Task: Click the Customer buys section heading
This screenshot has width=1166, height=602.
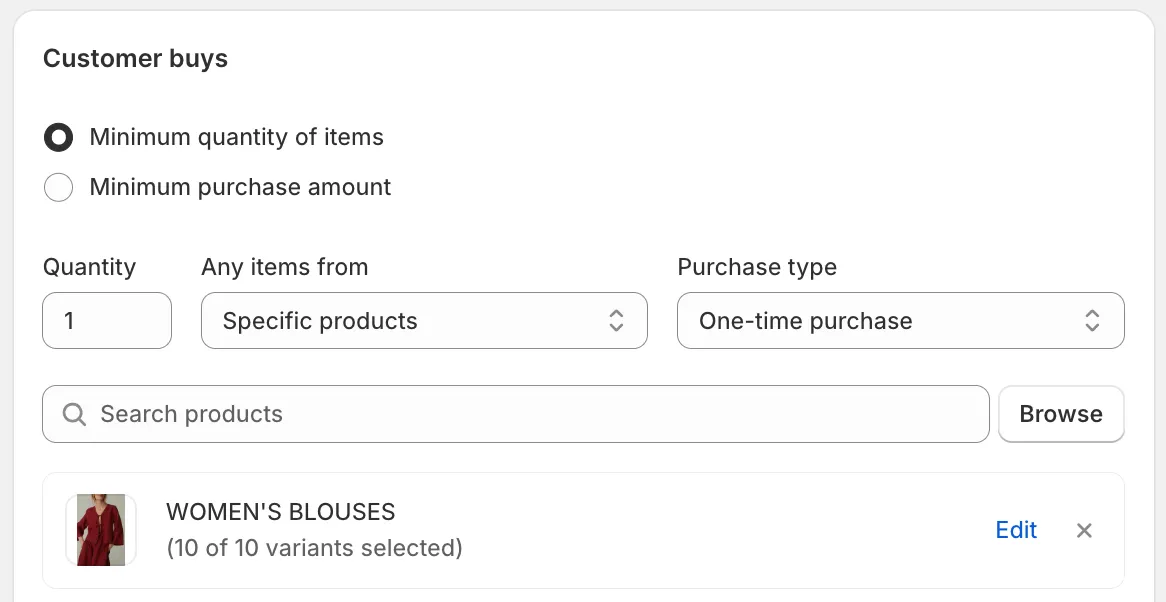Action: (135, 58)
